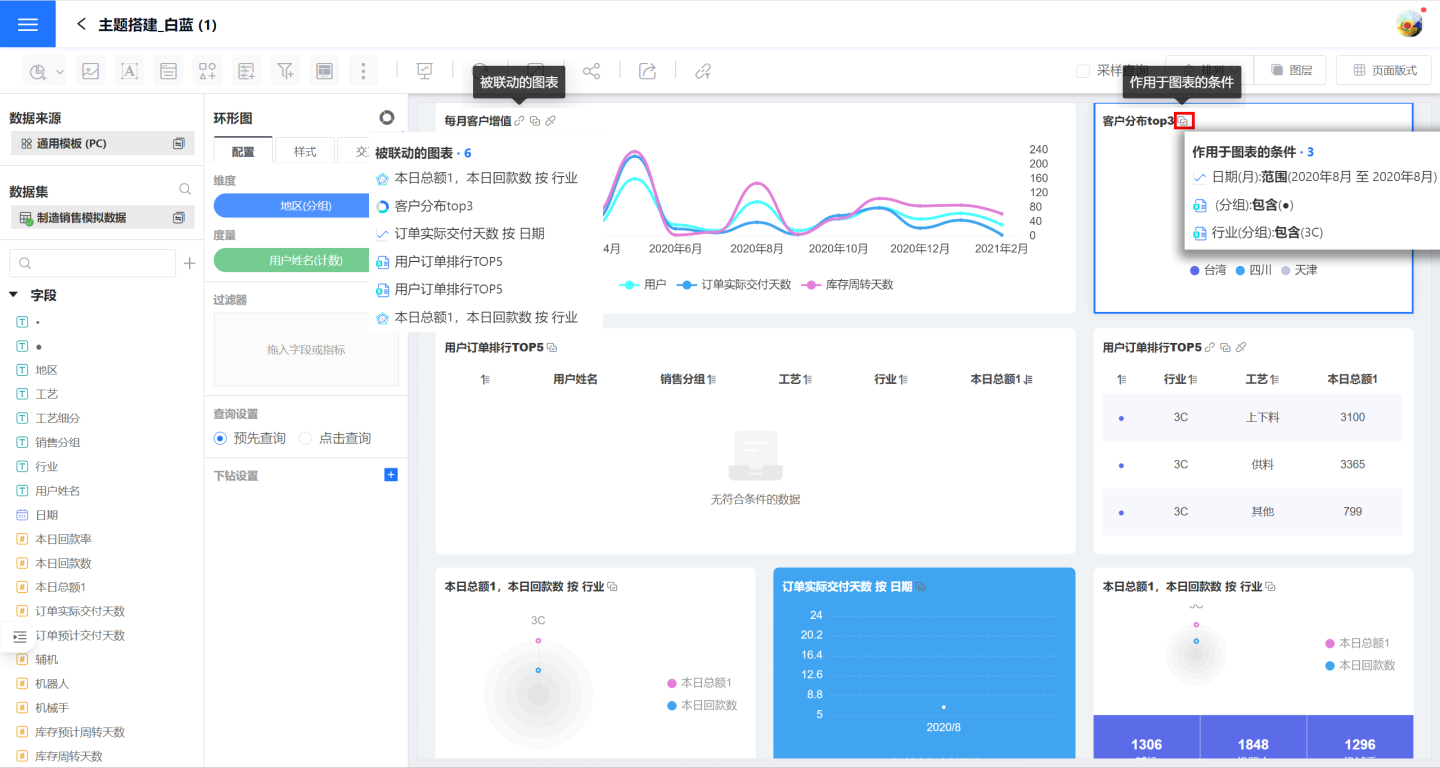Click the add image toolbar icon
This screenshot has width=1440, height=768.
pos(90,71)
